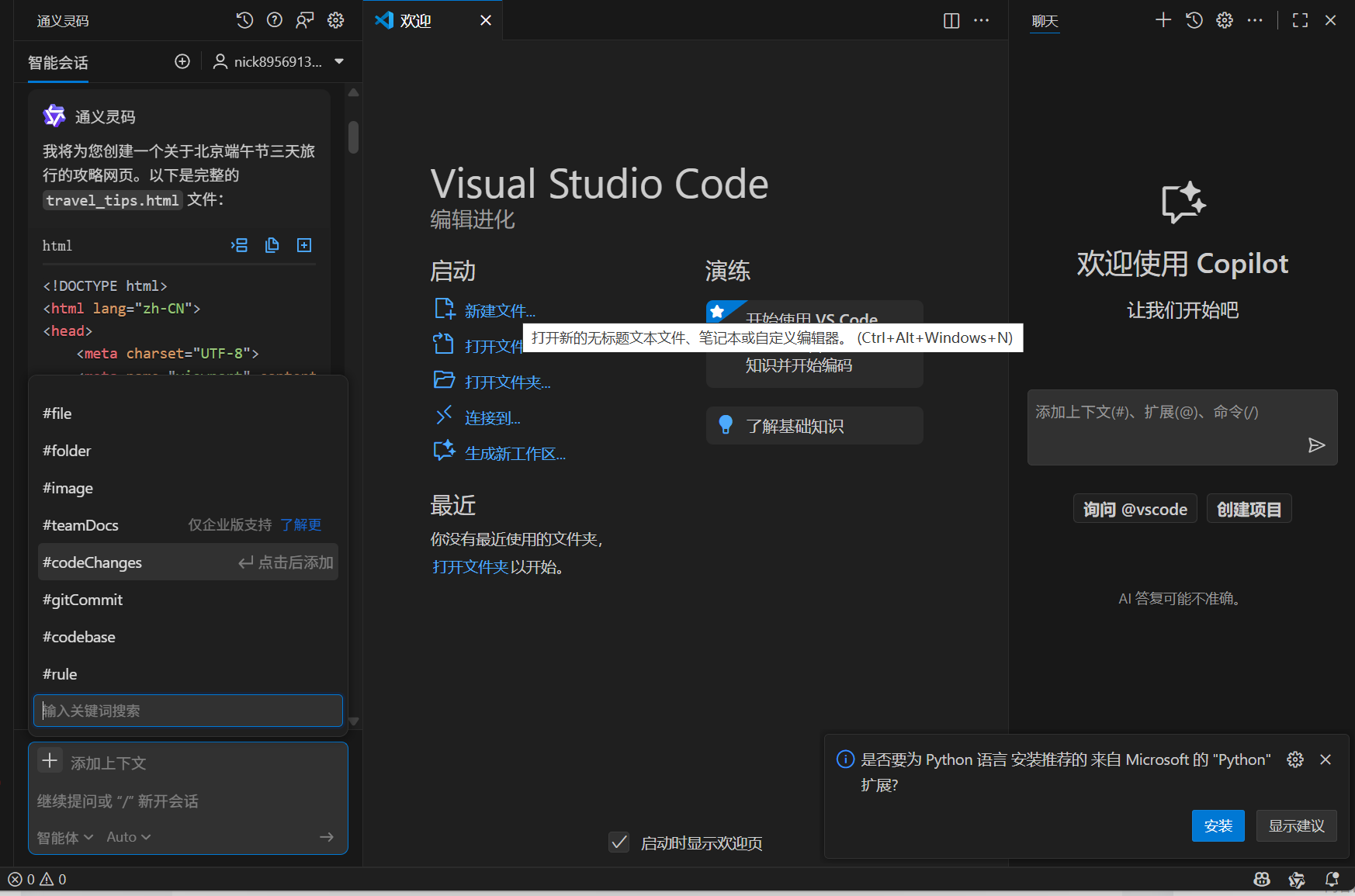This screenshot has width=1355, height=896.
Task: Switch to 智能会话 tab
Action: click(58, 63)
